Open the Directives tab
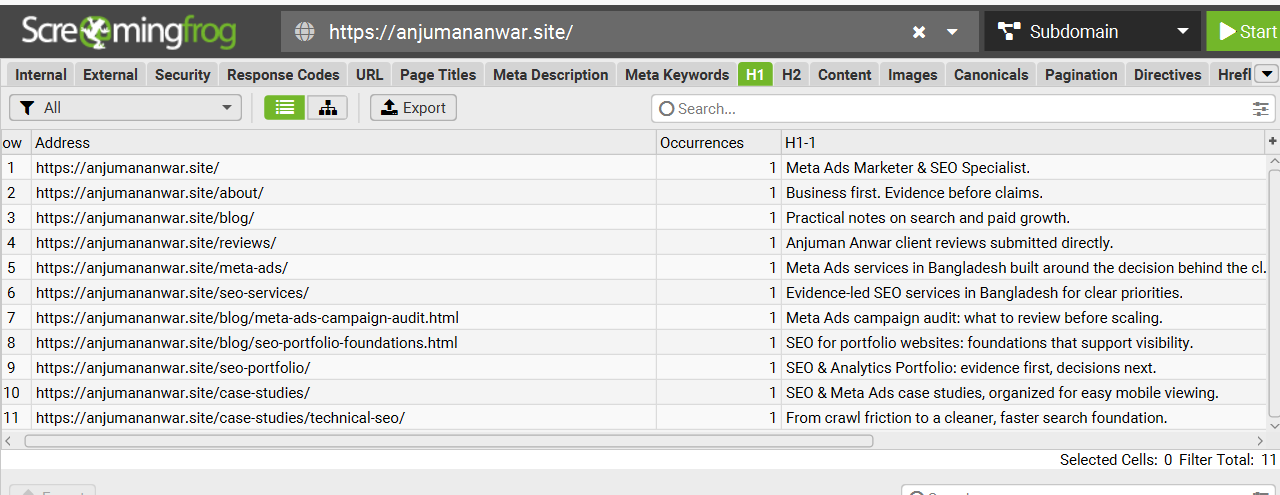The height and width of the screenshot is (495, 1280). [x=1167, y=74]
